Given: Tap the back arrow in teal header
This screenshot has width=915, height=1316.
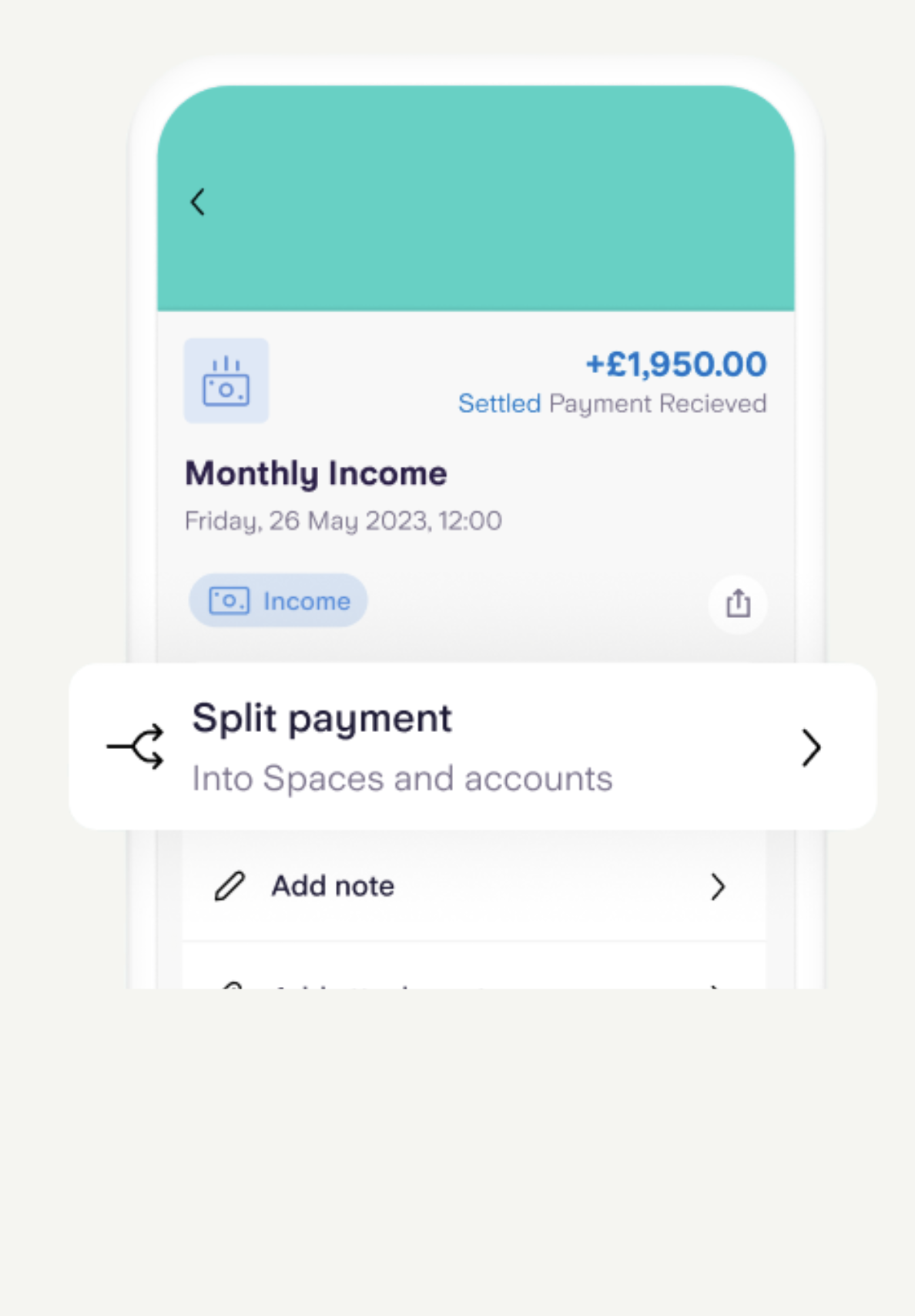Looking at the screenshot, I should pyautogui.click(x=198, y=202).
